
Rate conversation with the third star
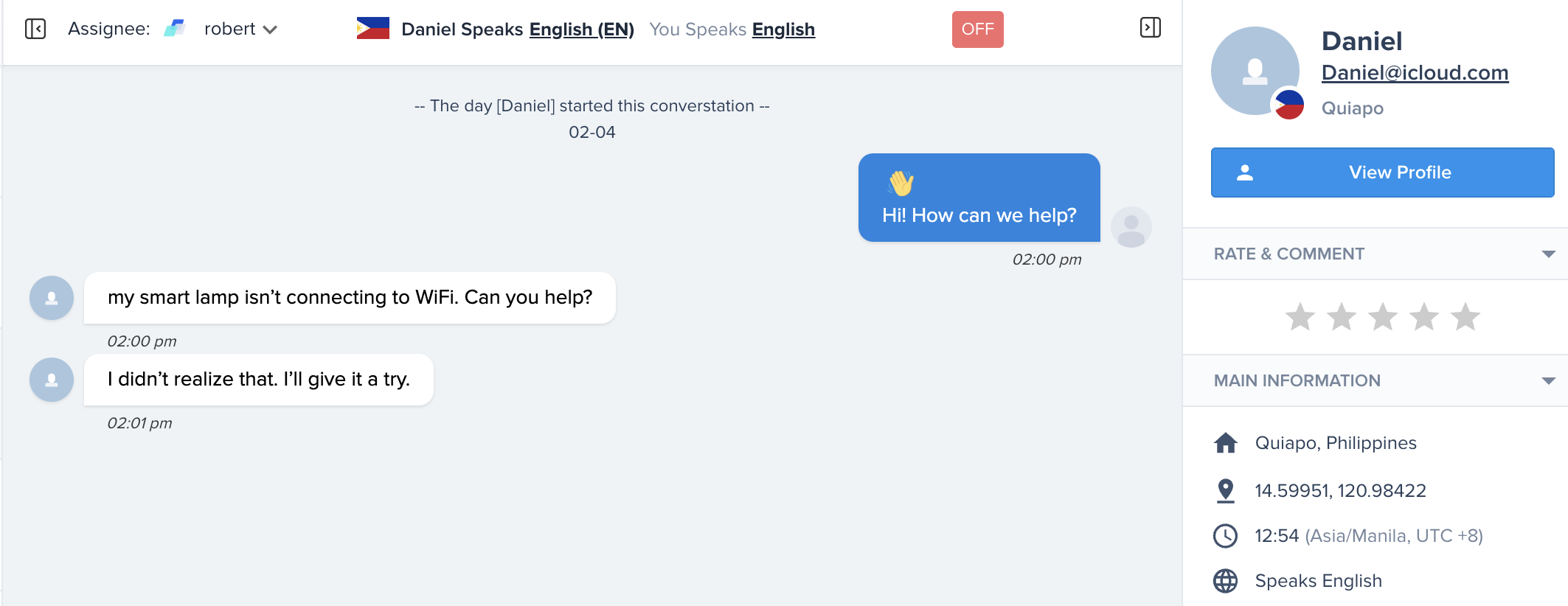coord(1382,317)
